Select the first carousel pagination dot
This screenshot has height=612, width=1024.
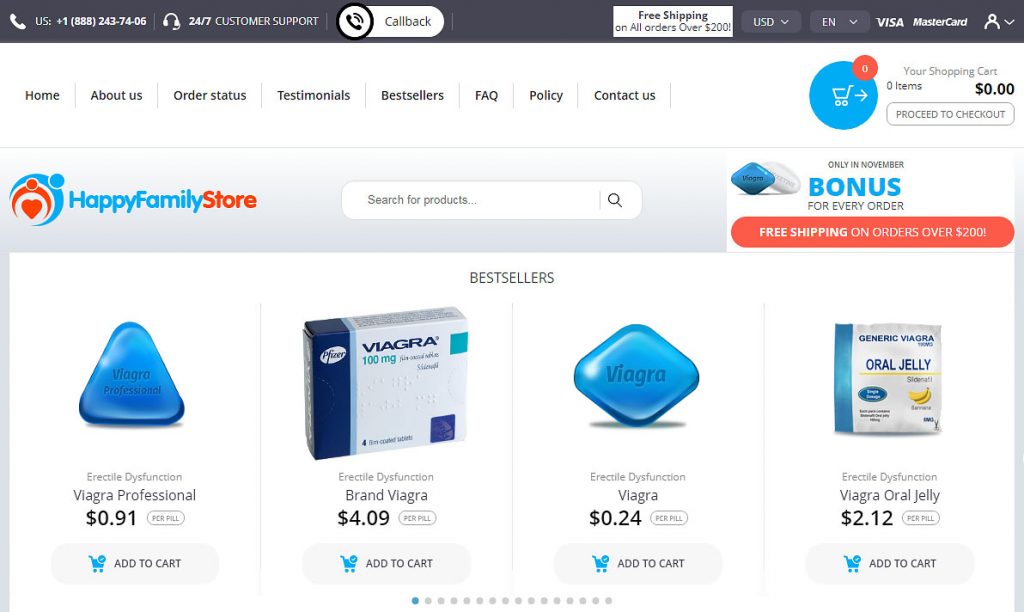415,600
